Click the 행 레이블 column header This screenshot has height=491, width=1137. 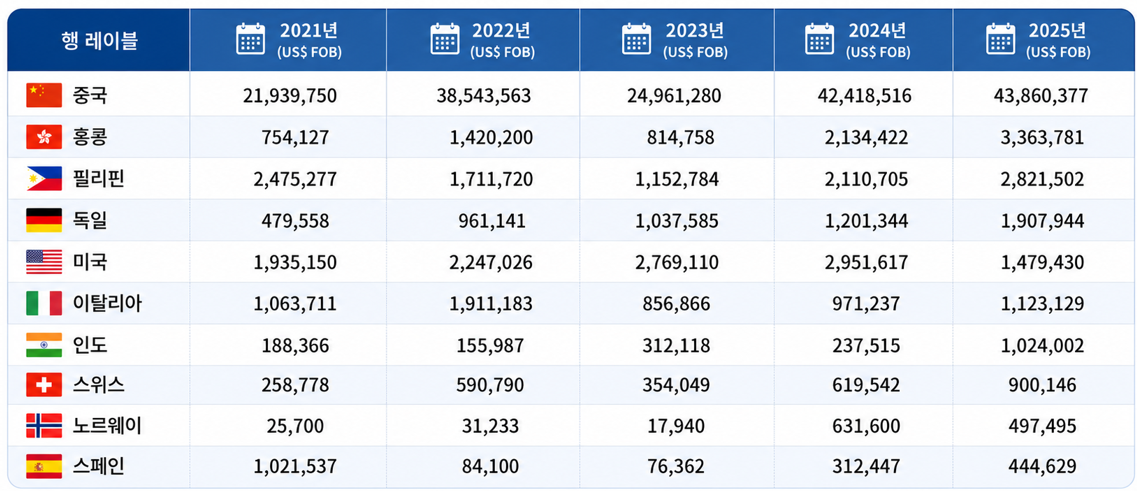[99, 41]
